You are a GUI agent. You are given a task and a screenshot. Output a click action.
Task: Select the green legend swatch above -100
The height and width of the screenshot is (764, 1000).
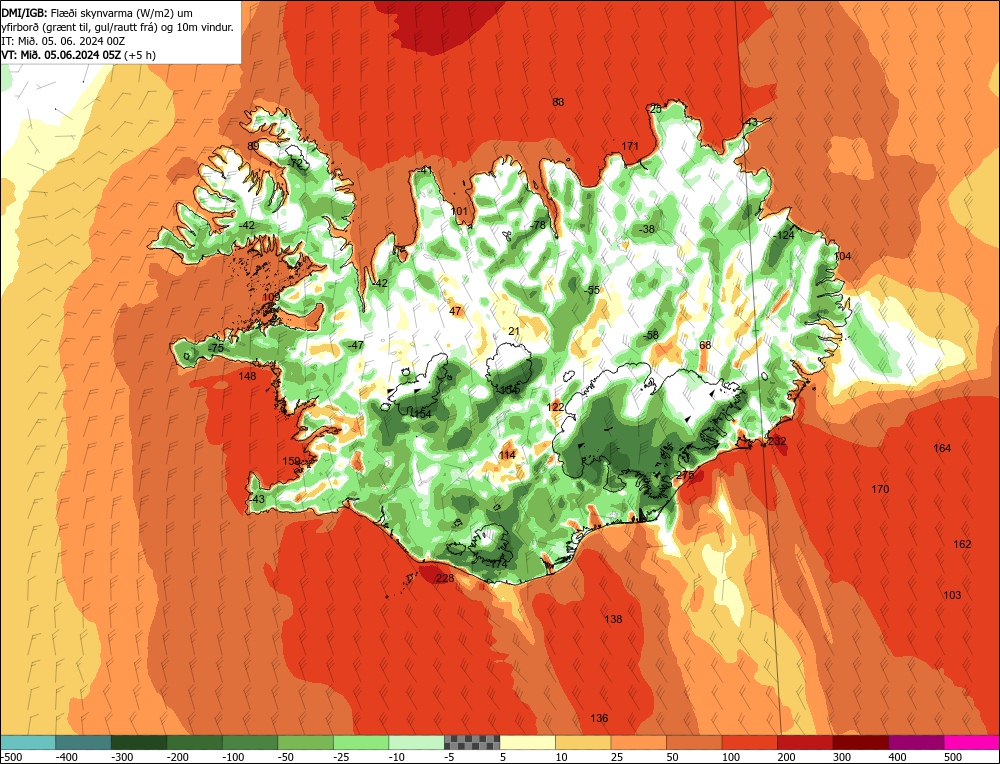250,742
